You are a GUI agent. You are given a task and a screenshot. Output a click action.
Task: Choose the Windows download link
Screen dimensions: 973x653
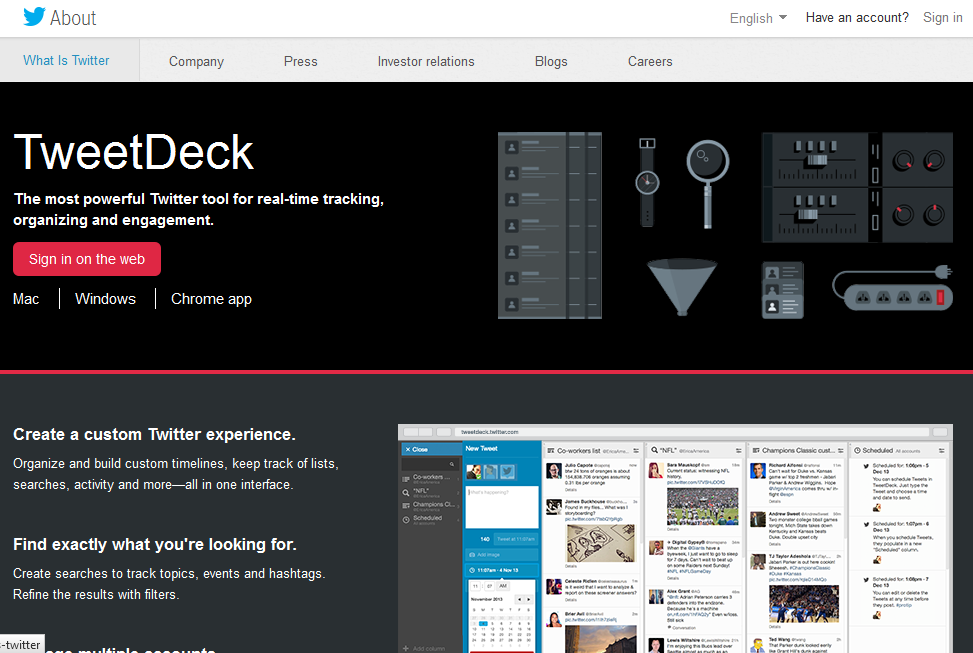coord(105,299)
